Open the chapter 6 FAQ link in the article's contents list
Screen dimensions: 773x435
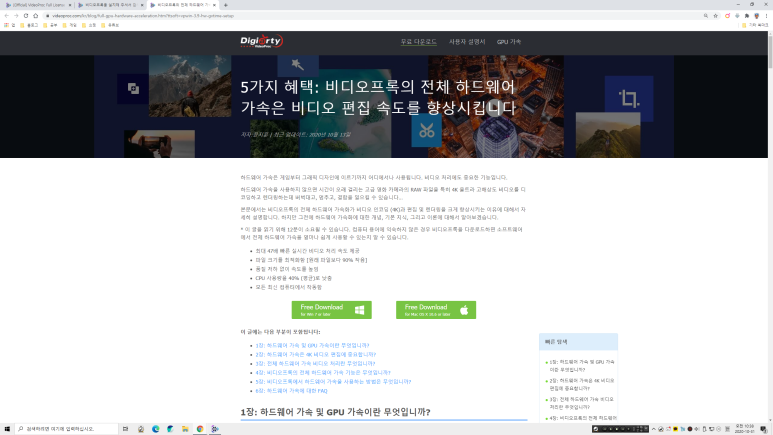point(291,391)
